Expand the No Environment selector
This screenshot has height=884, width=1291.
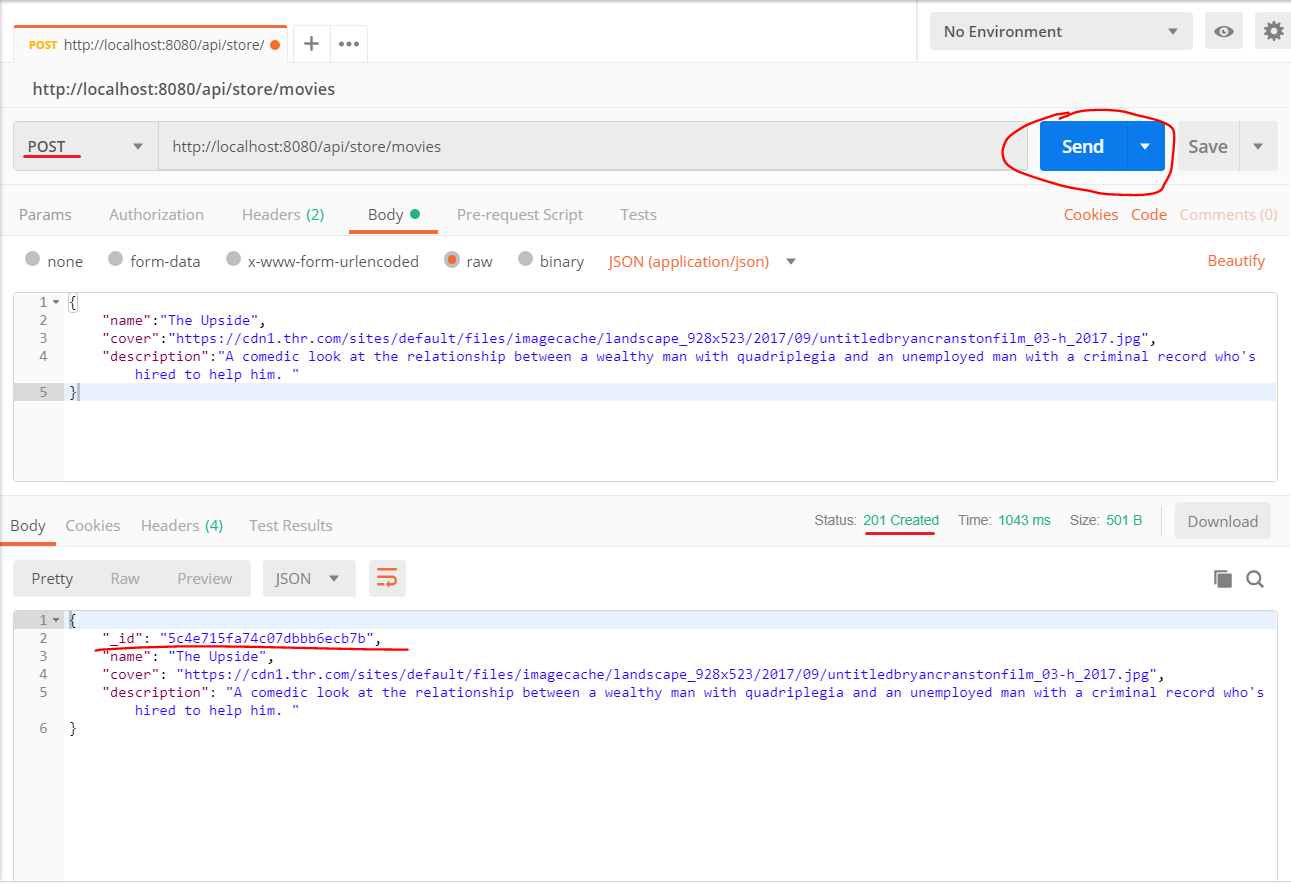click(x=1060, y=31)
